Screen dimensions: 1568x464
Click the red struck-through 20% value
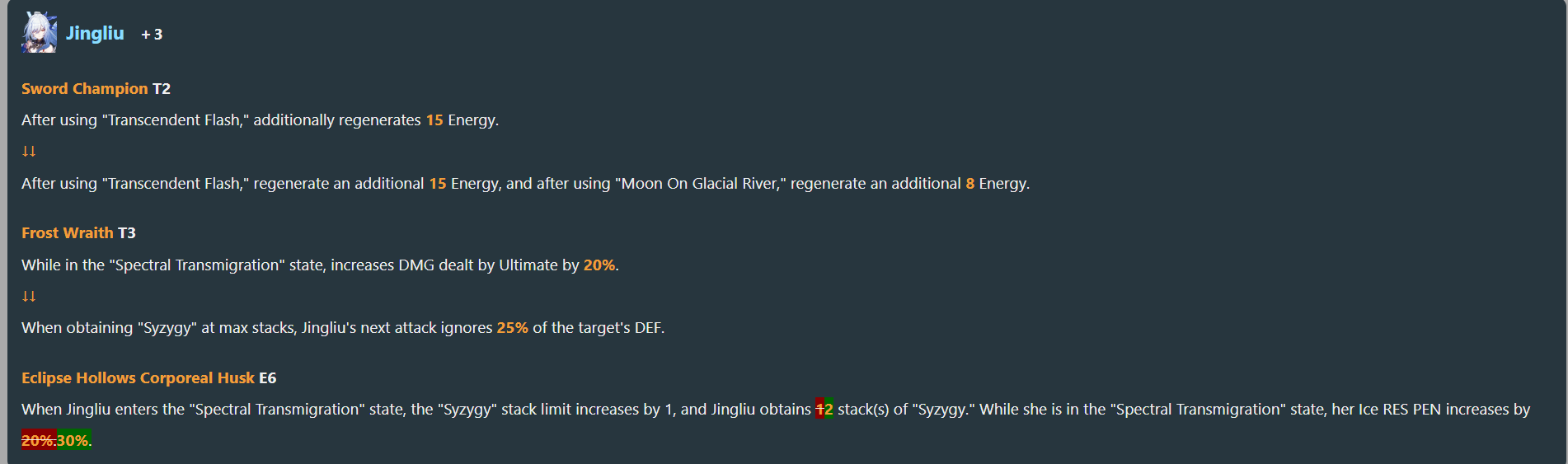pyautogui.click(x=39, y=440)
